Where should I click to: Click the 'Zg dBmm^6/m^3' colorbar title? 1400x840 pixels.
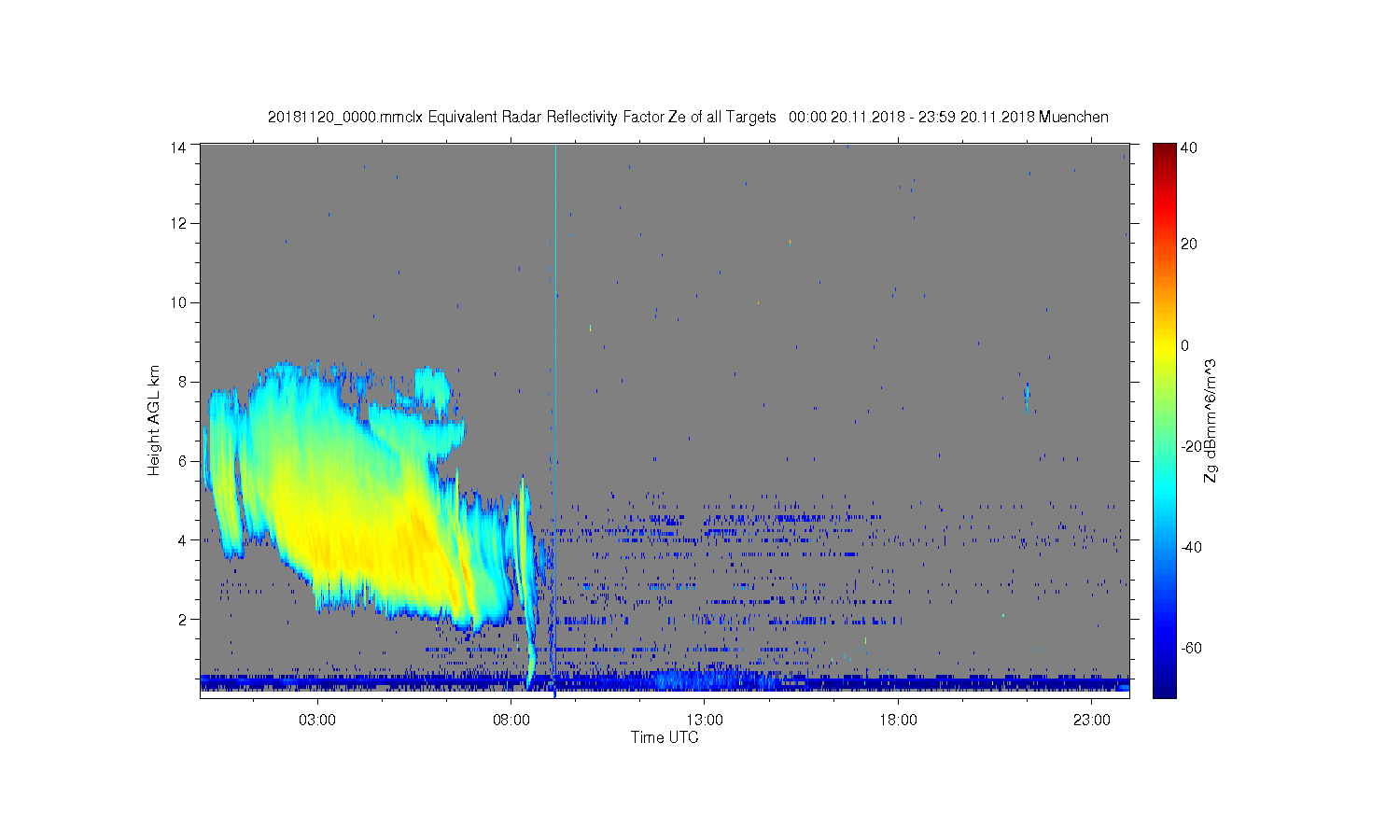coord(1211,420)
